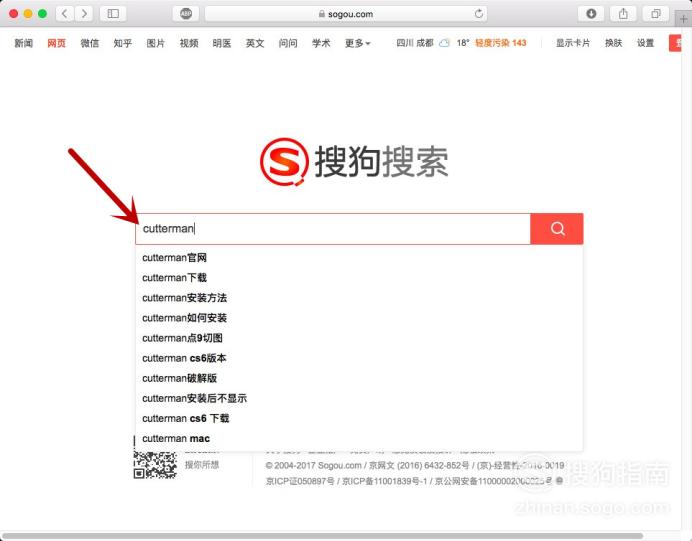
Task: Select suggestion cutterman官网
Action: [359, 258]
